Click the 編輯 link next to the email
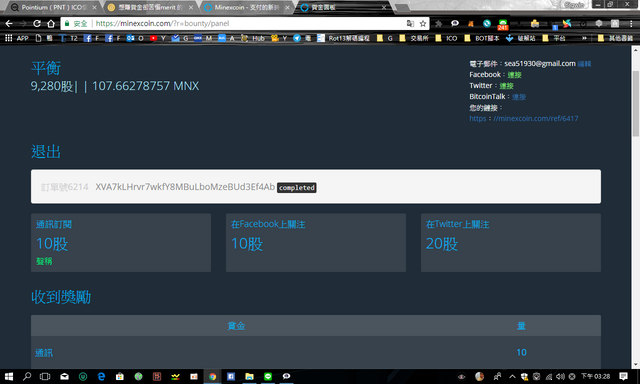This screenshot has height=384, width=640. (584, 64)
